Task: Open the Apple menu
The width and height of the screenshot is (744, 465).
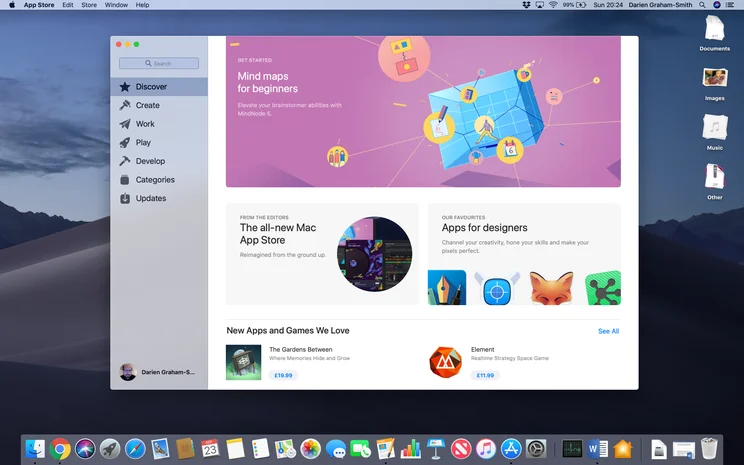Action: (12, 5)
